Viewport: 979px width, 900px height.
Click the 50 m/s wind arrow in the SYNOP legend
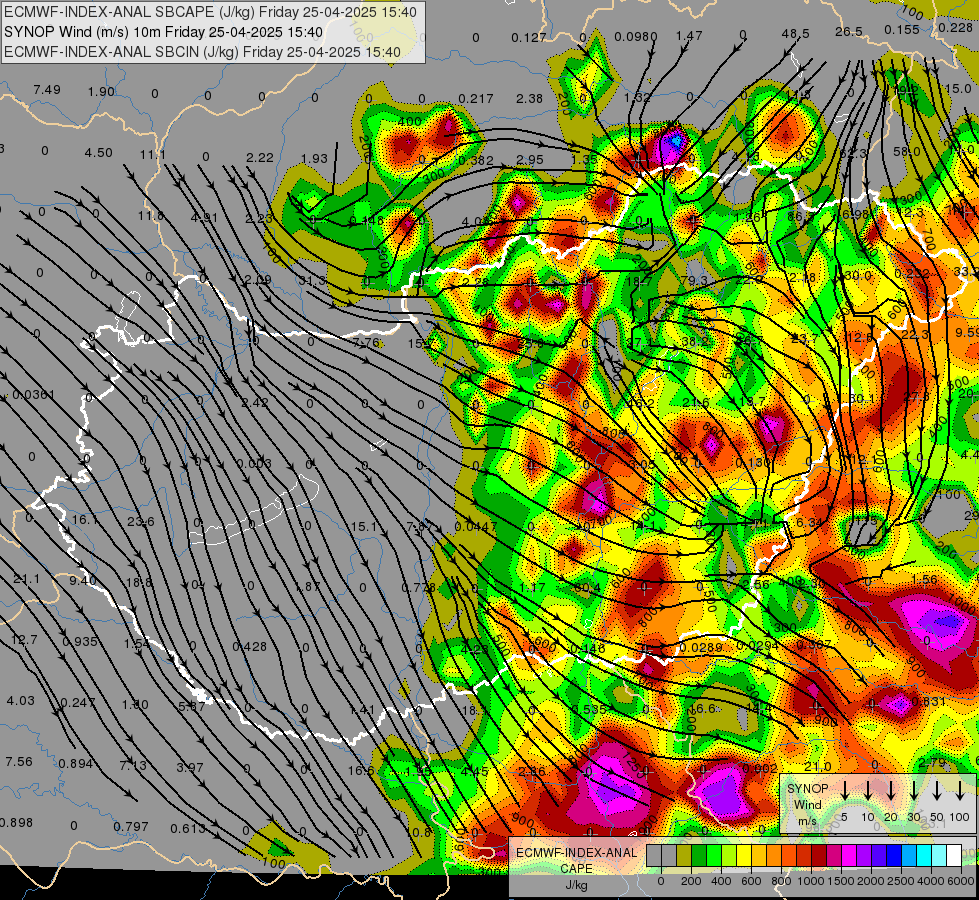[x=937, y=791]
